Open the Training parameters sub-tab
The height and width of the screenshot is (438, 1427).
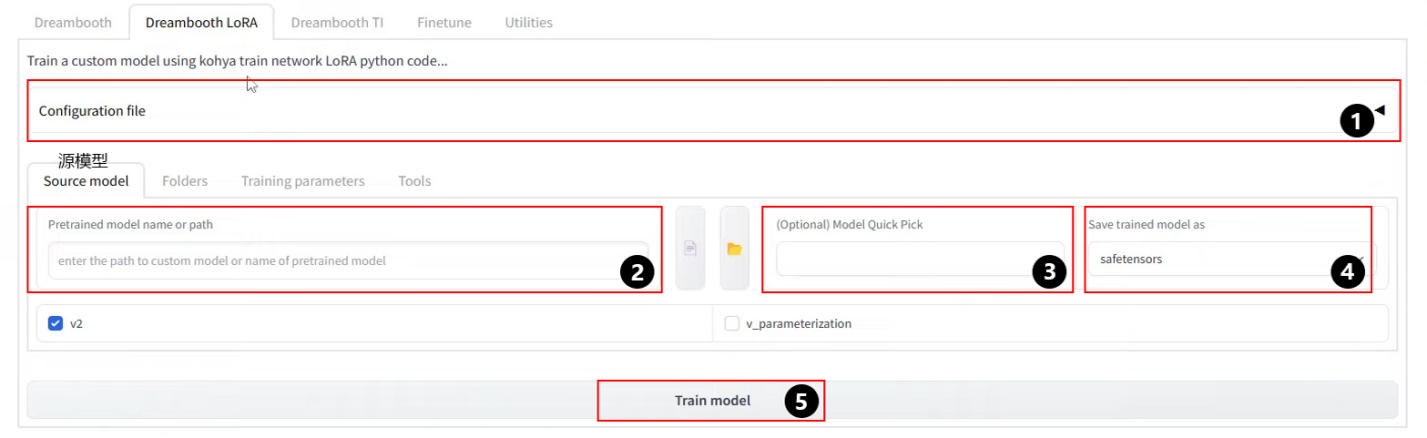pos(302,181)
